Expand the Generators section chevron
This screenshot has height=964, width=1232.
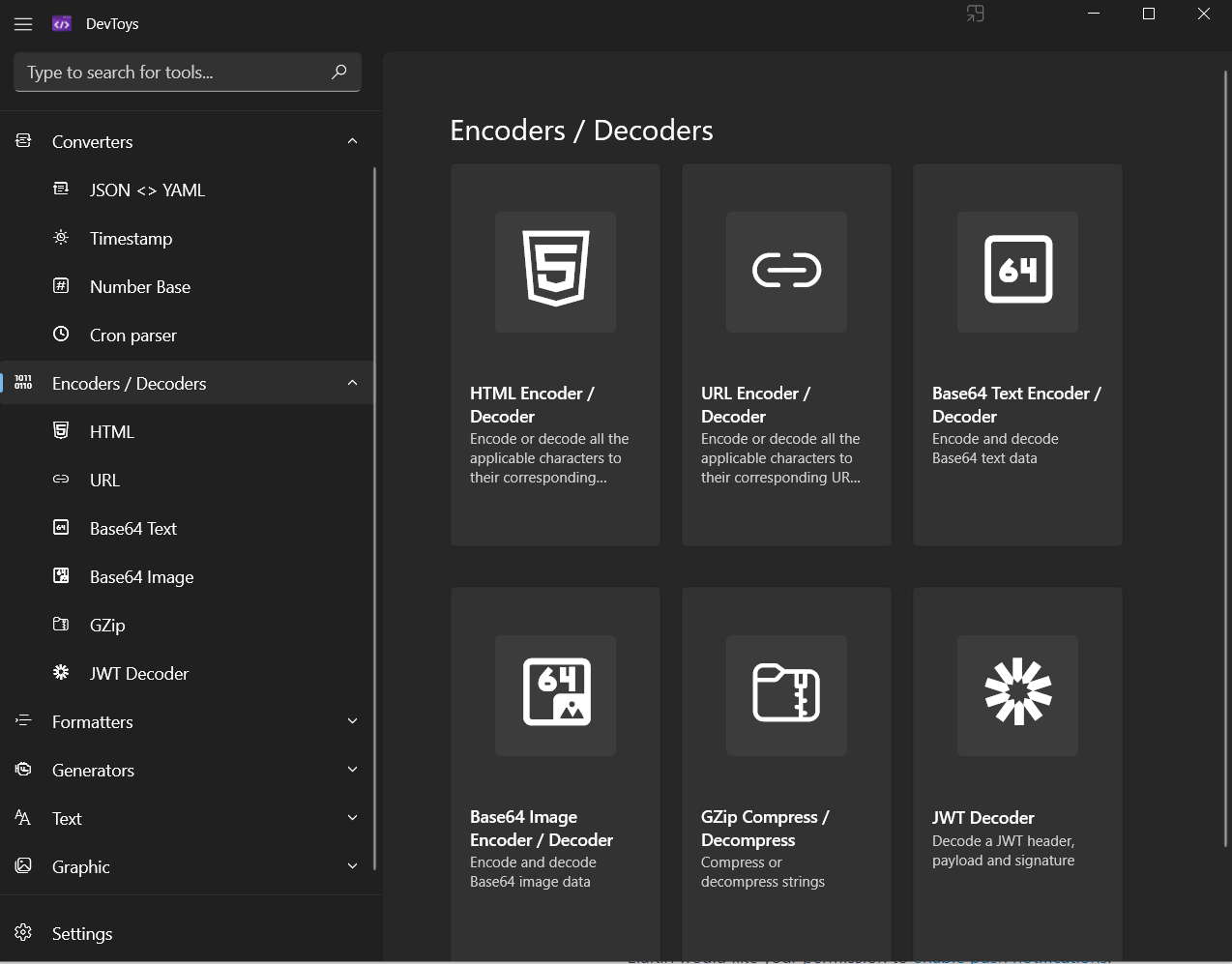[x=352, y=770]
